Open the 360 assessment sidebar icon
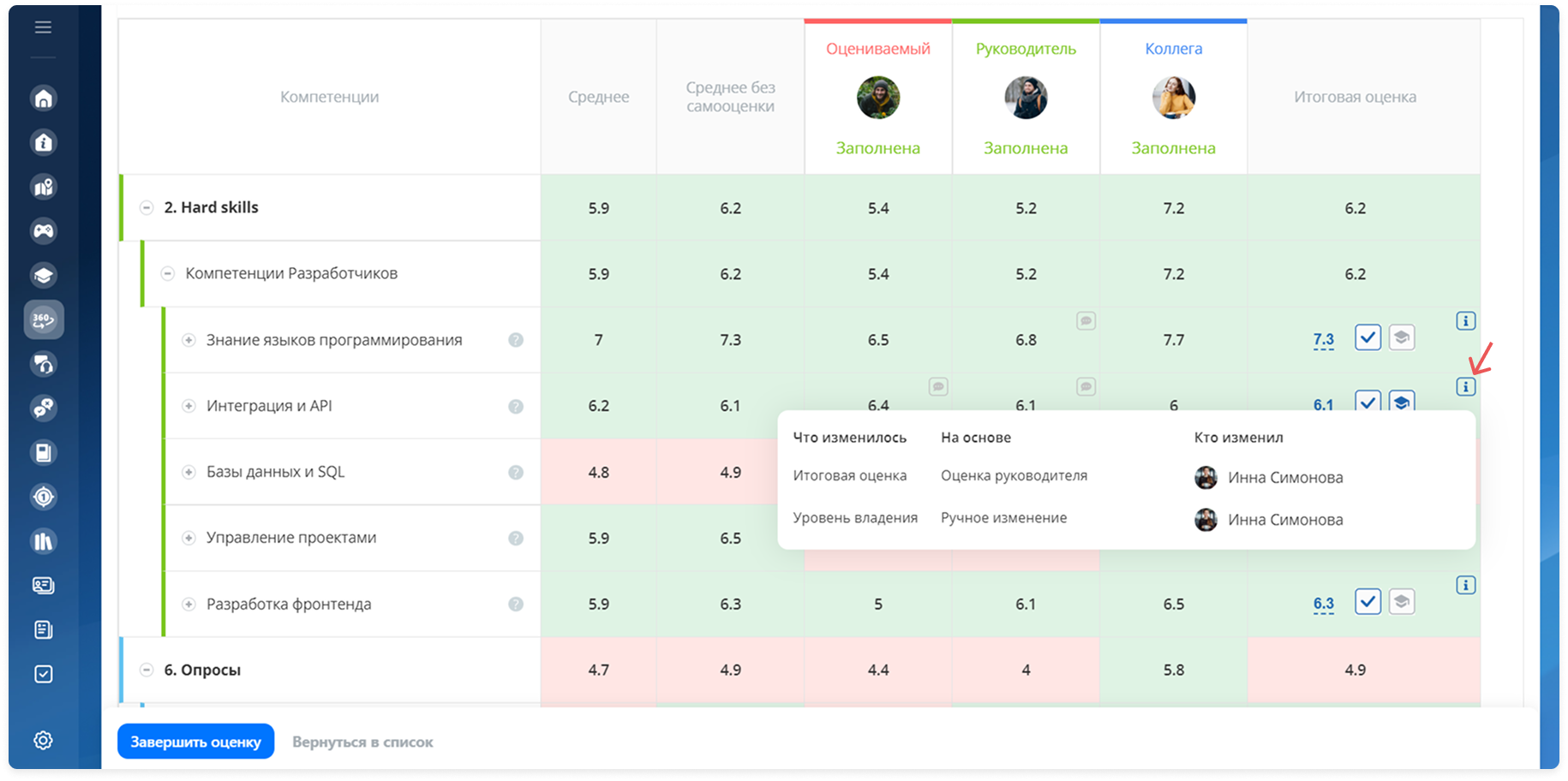1568x781 pixels. [44, 320]
